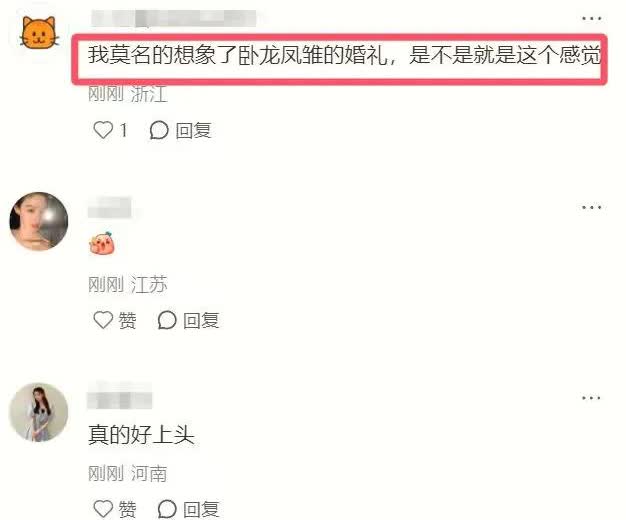This screenshot has height=520, width=626.
Task: Click 赞 label under the Jiangsu comment
Action: (127, 320)
